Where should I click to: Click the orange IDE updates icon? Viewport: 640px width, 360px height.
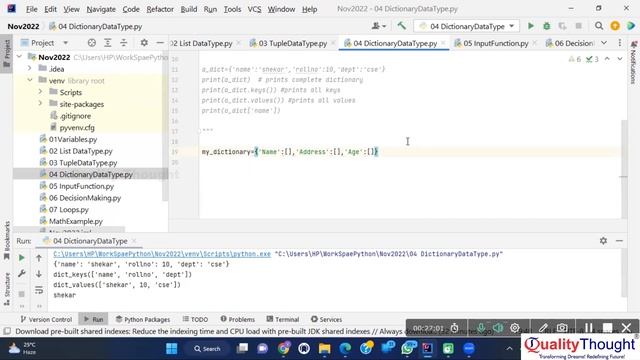(615, 26)
